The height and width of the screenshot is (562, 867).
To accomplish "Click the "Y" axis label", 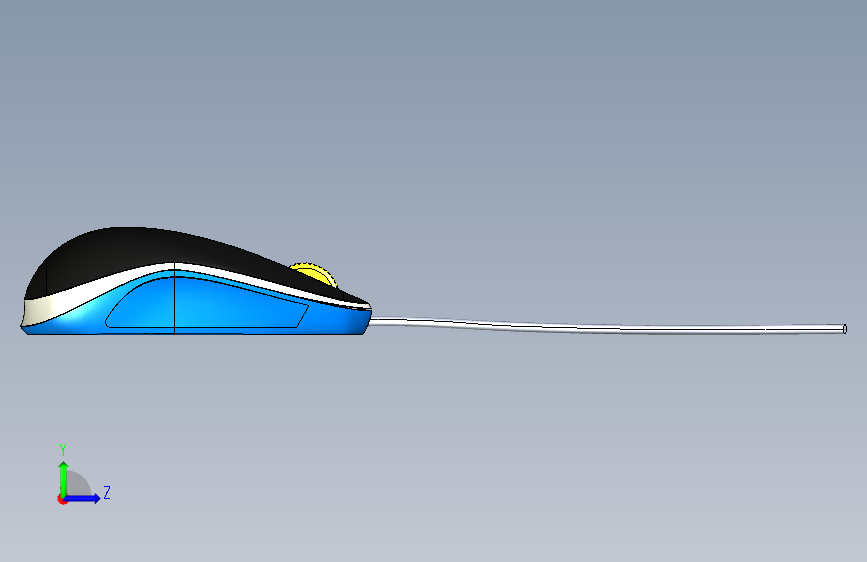I will [x=63, y=450].
